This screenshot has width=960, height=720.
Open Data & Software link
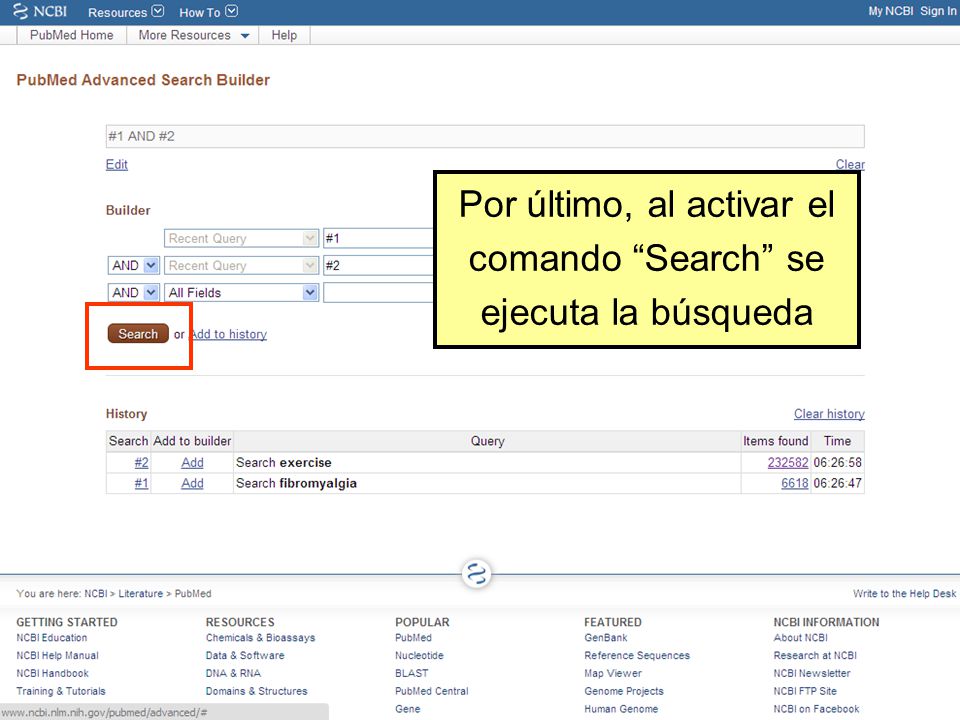245,656
